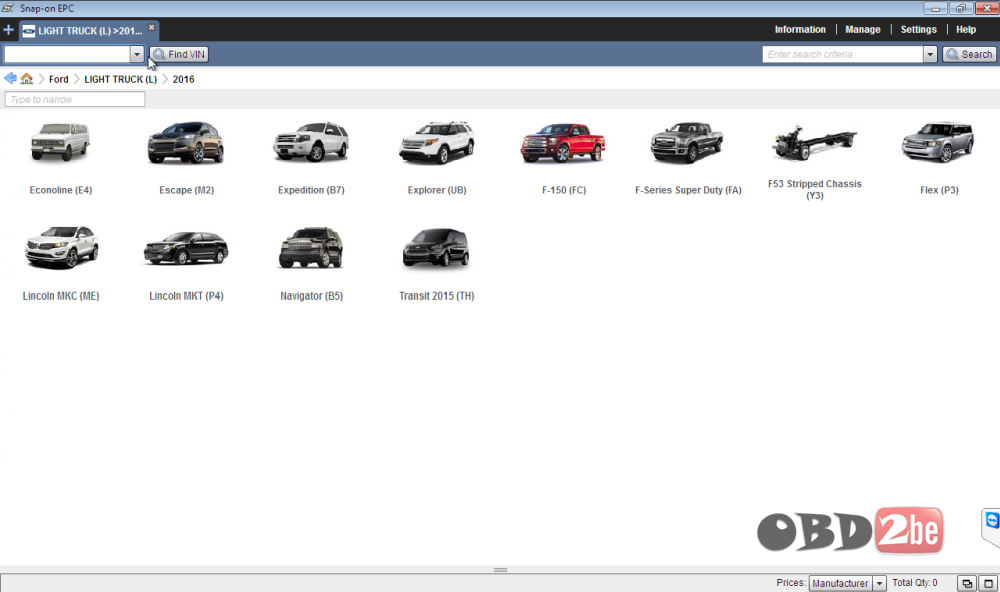Open the Help menu
This screenshot has height=592, width=1000.
click(x=966, y=29)
